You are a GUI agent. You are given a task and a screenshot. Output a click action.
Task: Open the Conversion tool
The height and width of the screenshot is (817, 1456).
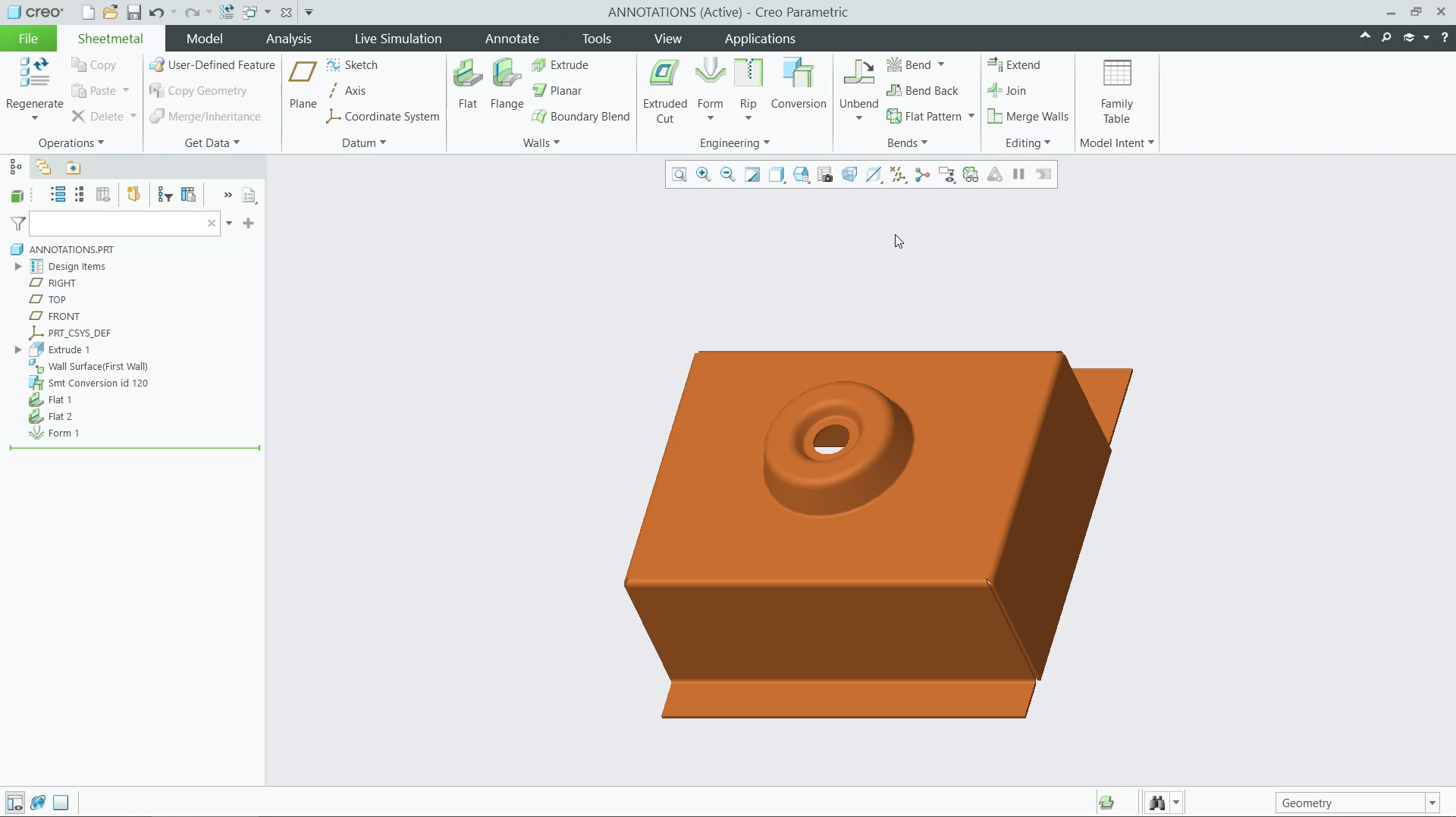click(x=799, y=84)
